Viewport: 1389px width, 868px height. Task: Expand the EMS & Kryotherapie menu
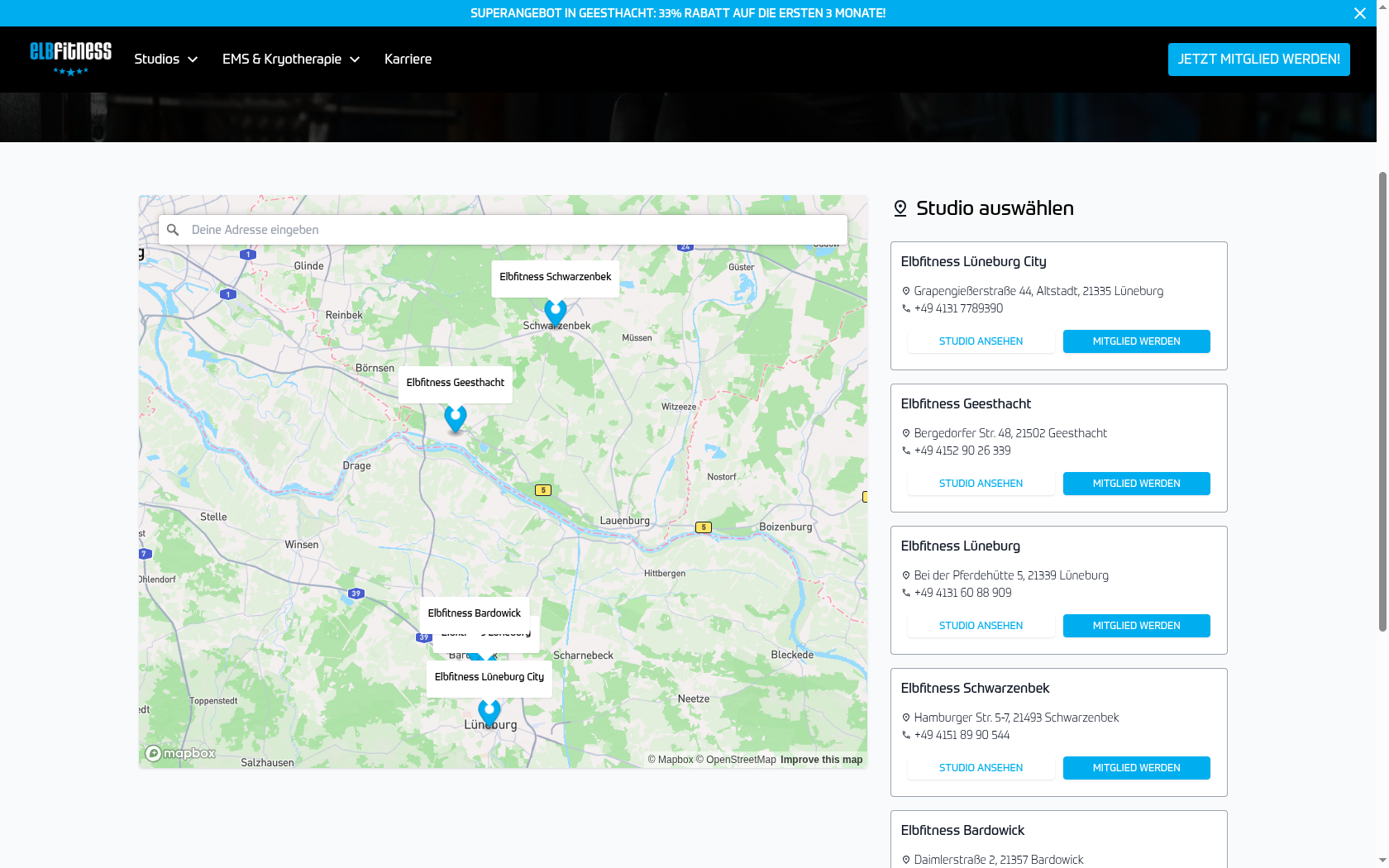pos(291,60)
